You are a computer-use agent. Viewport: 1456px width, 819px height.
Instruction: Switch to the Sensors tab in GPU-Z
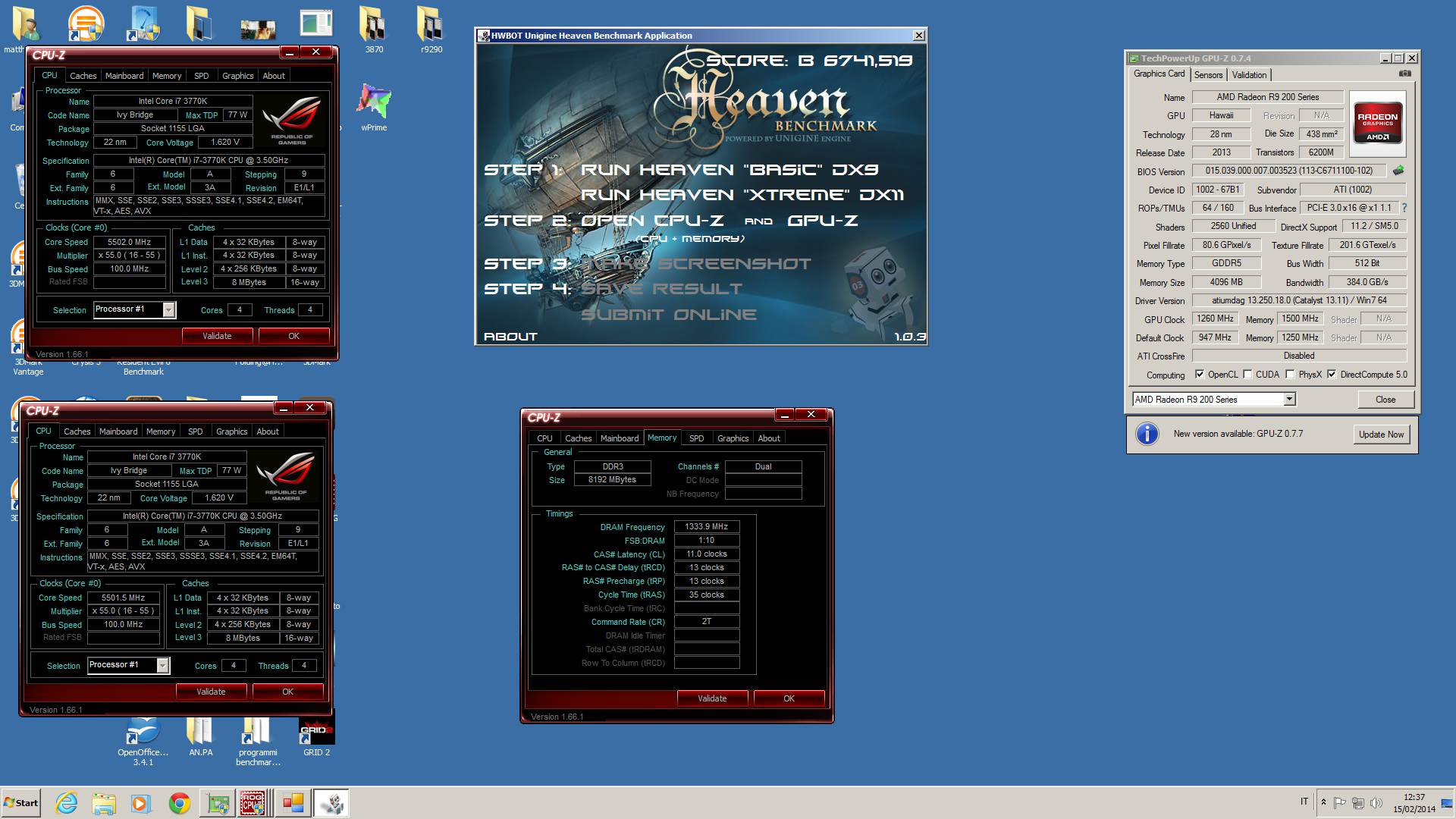point(1208,74)
